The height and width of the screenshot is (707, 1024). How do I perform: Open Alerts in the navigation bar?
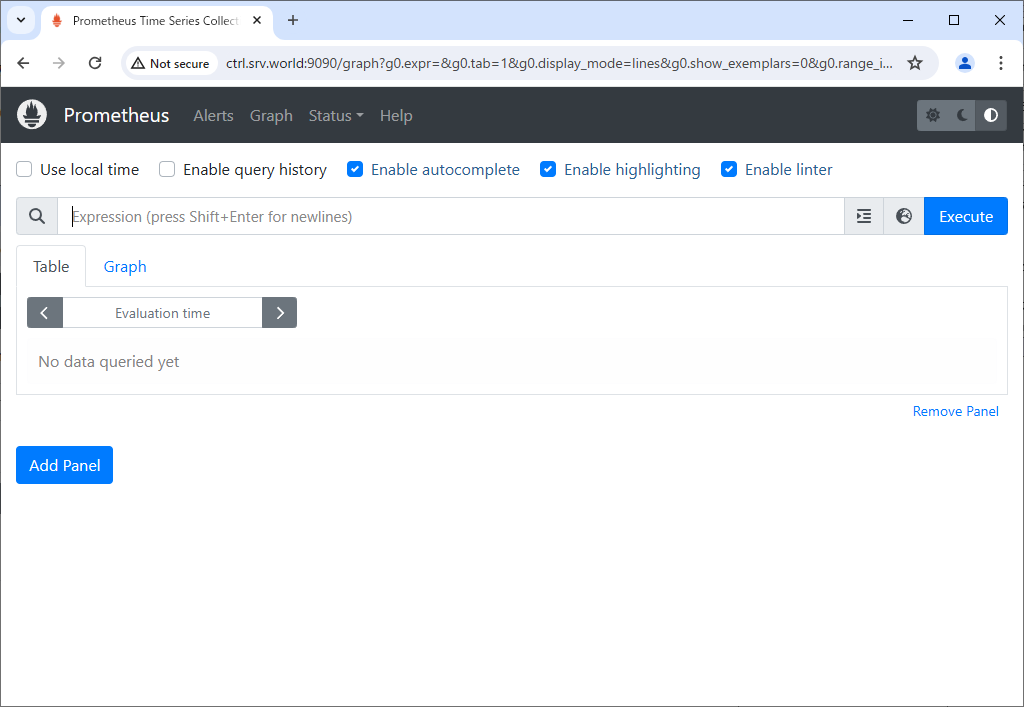tap(213, 116)
